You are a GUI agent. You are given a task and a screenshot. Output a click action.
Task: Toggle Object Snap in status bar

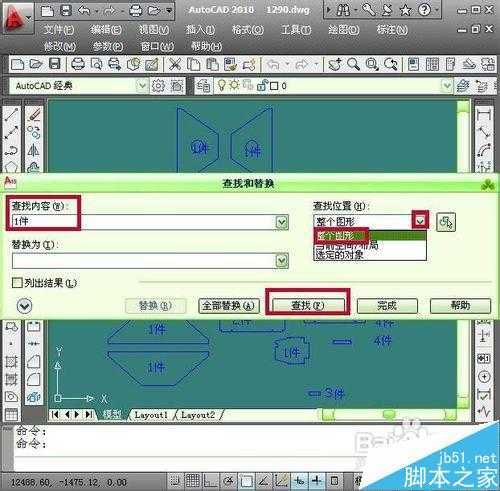247,481
